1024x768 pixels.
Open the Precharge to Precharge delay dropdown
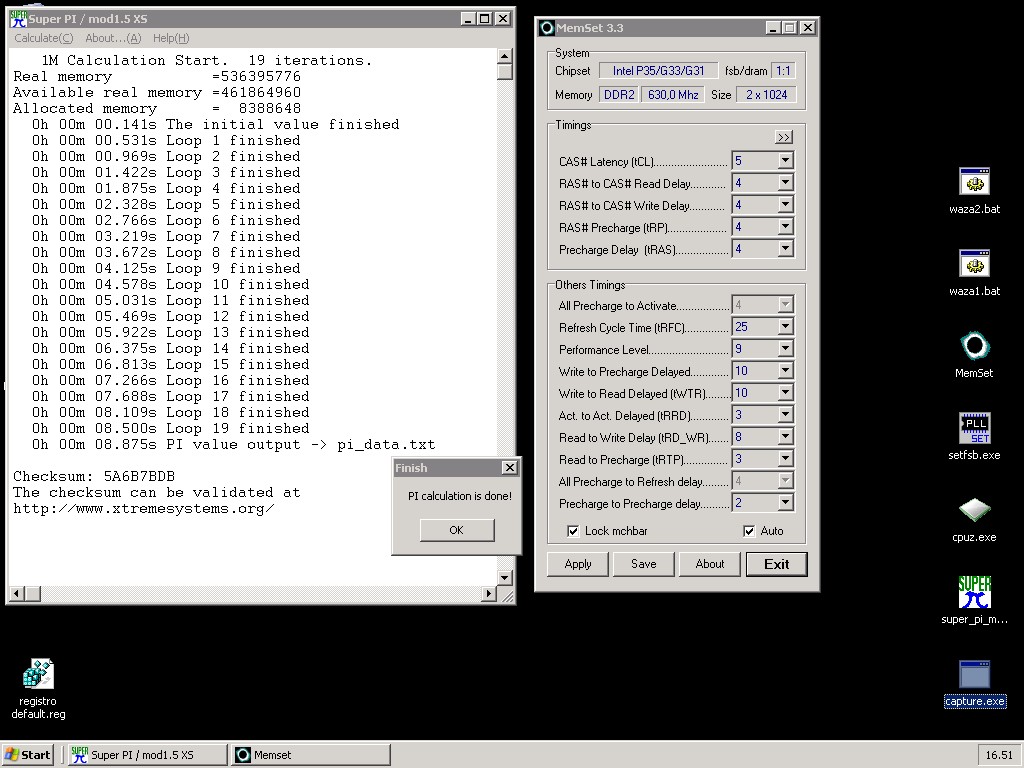point(786,503)
